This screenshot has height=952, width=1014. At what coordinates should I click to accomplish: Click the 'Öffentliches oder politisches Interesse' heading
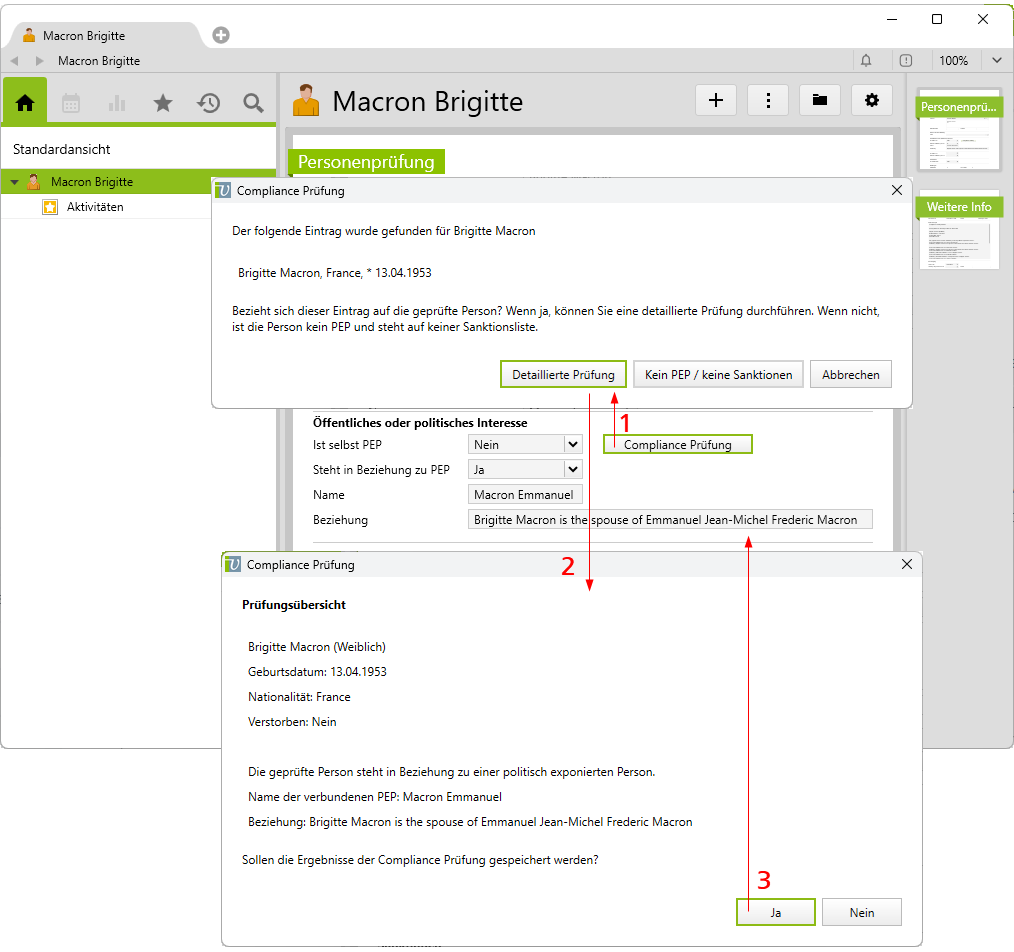pyautogui.click(x=420, y=423)
